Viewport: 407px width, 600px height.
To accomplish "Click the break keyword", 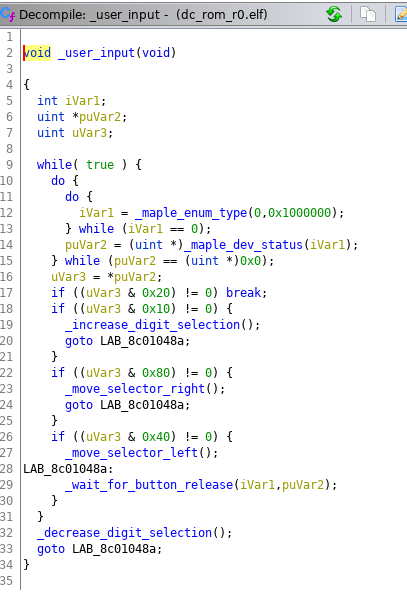I will (x=243, y=293).
